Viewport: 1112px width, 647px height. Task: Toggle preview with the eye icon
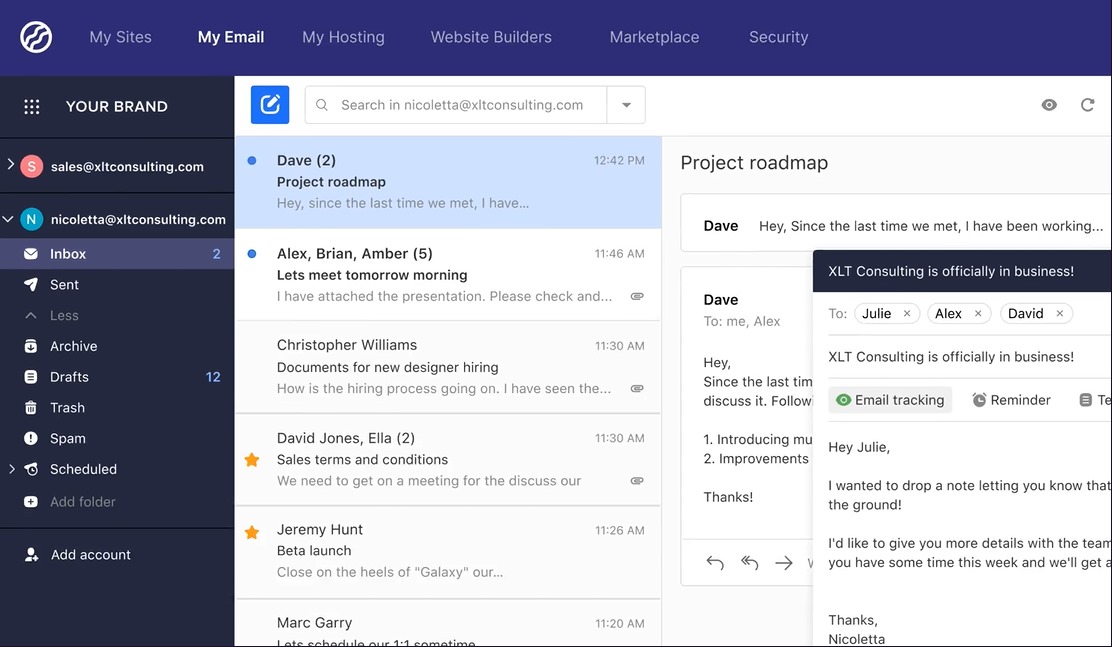pyautogui.click(x=1049, y=105)
